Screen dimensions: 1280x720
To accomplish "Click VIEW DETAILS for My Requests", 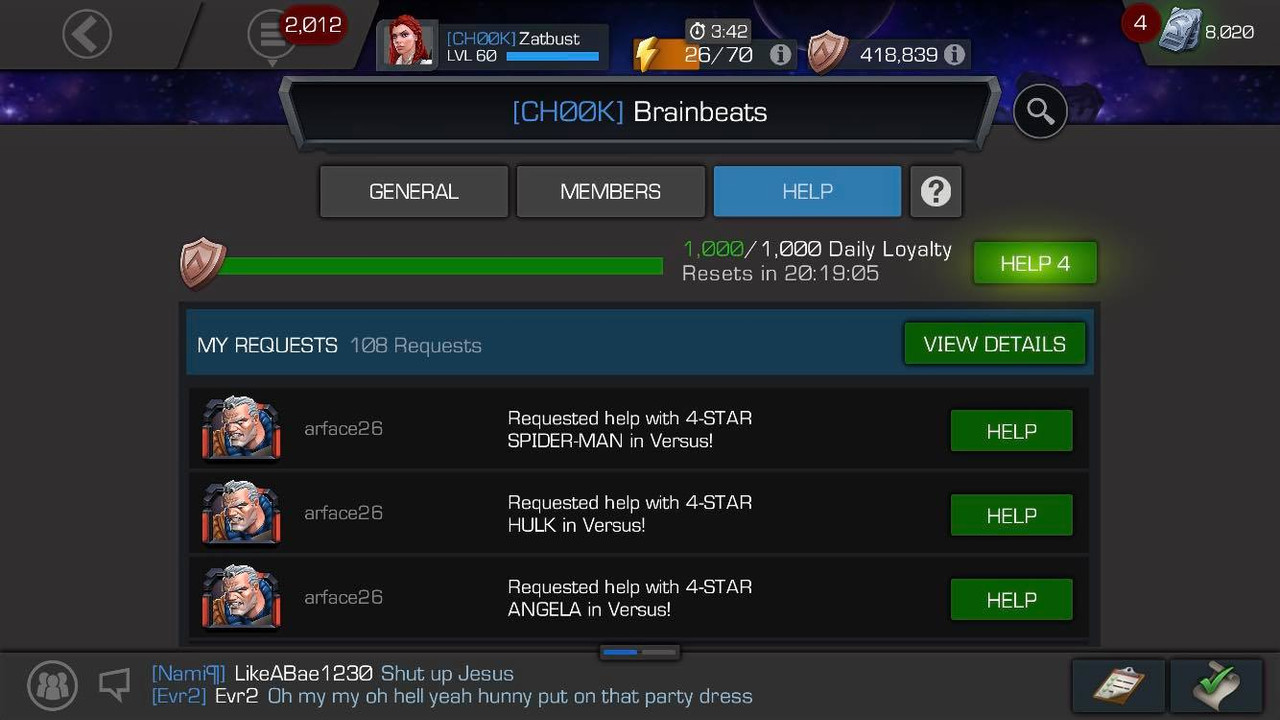I will pos(995,344).
